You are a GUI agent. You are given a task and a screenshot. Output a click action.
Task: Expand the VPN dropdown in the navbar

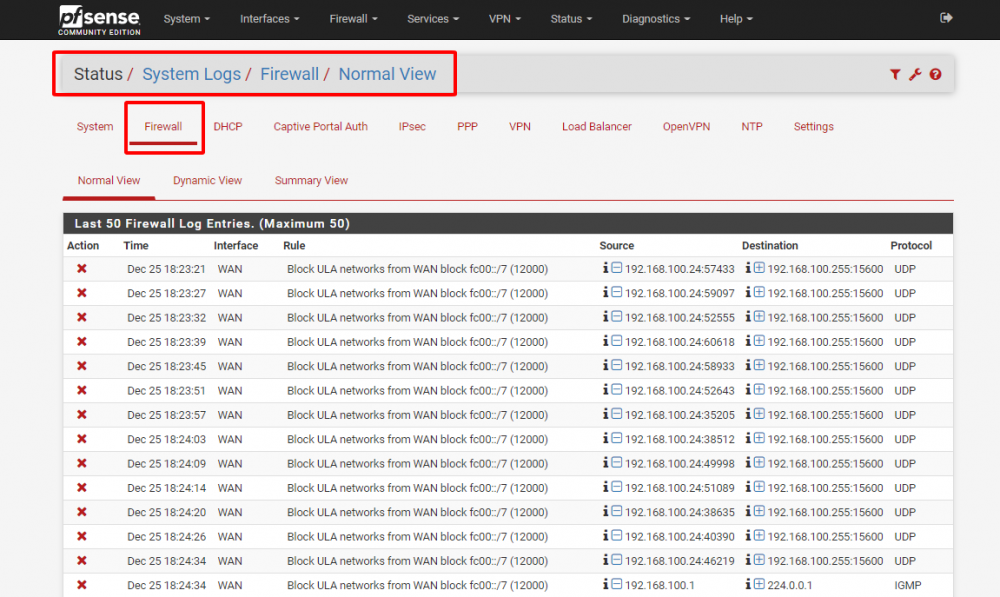[505, 18]
